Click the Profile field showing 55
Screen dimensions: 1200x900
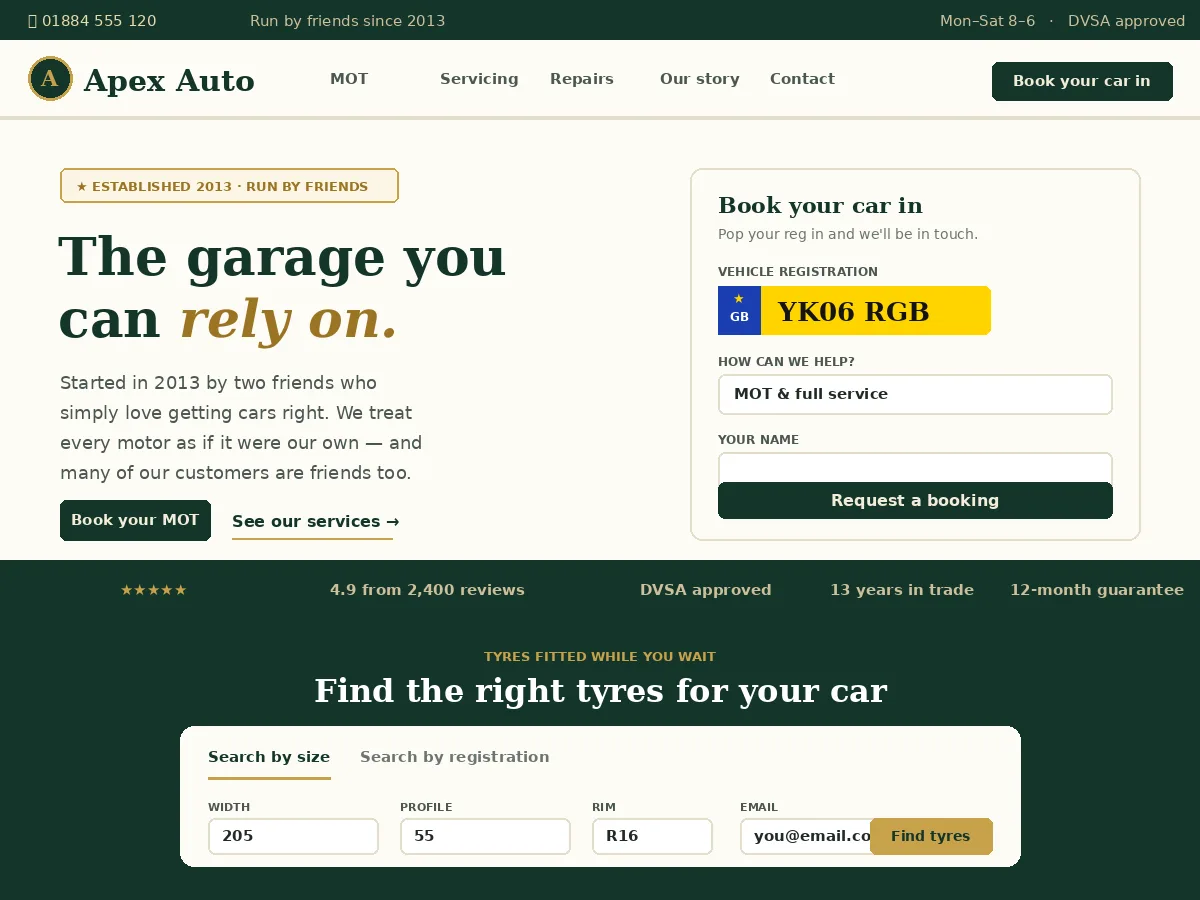pyautogui.click(x=485, y=836)
